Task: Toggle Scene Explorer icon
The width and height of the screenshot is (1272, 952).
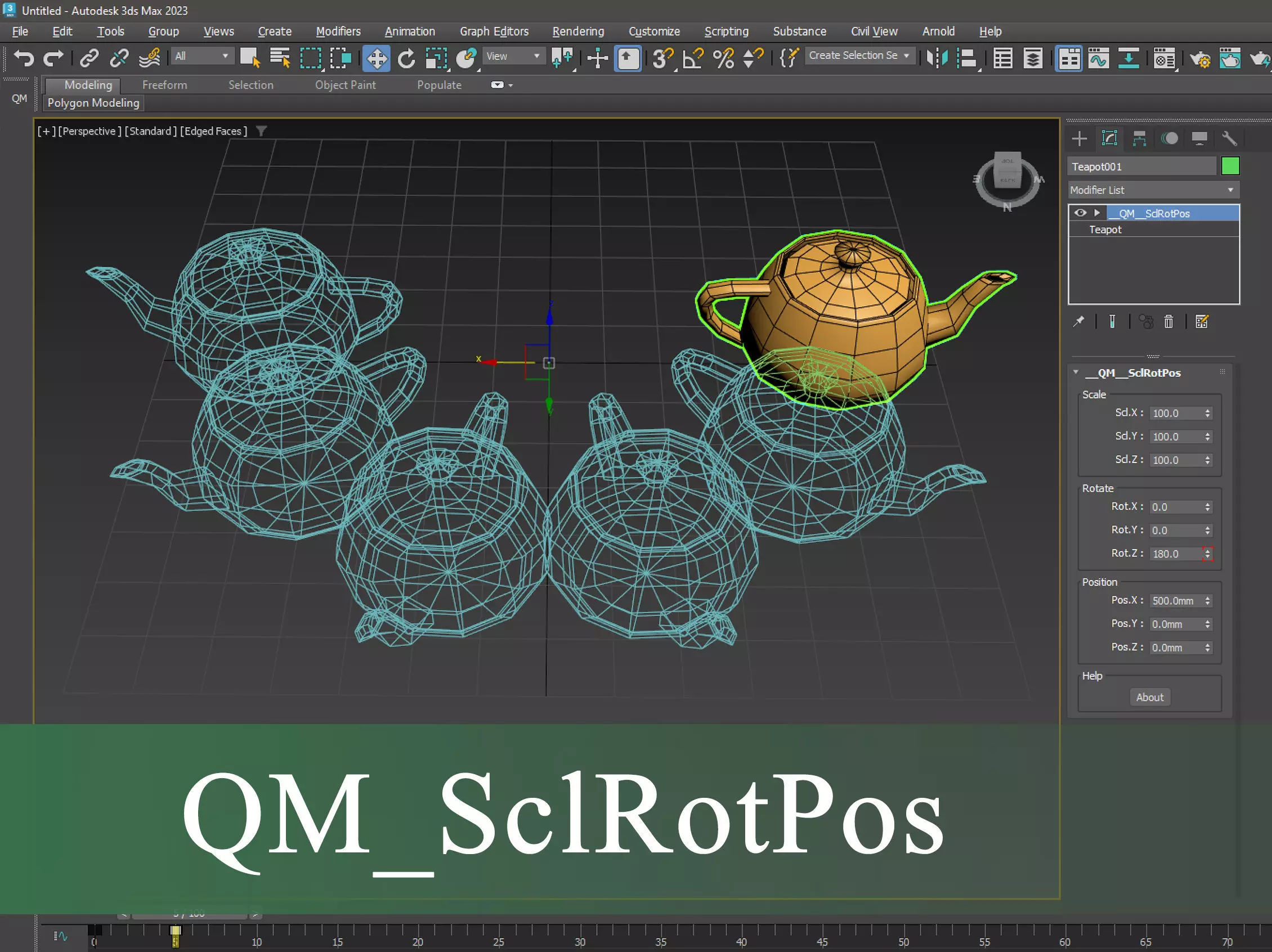Action: tap(1003, 58)
